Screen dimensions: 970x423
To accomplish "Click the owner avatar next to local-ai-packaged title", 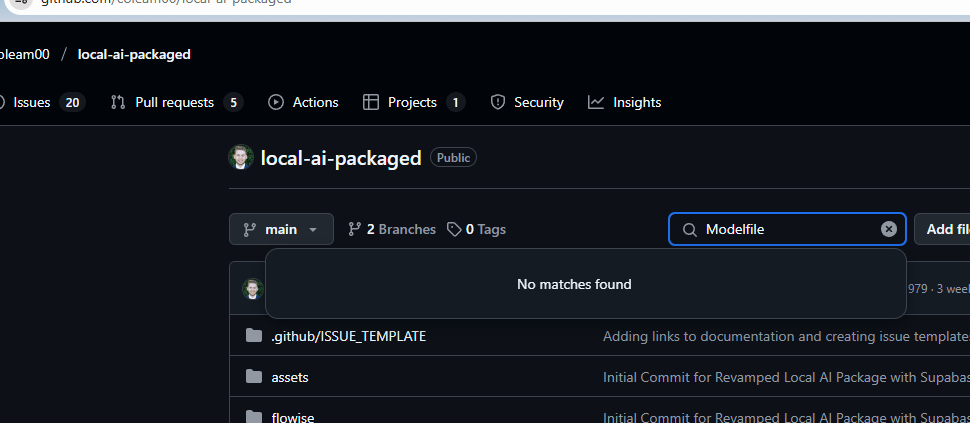I will 241,158.
